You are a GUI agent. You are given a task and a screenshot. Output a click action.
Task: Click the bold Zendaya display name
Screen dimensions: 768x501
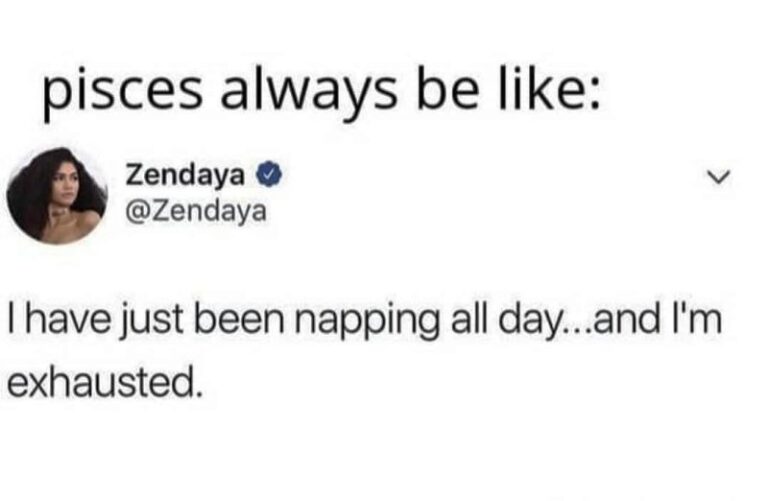185,175
